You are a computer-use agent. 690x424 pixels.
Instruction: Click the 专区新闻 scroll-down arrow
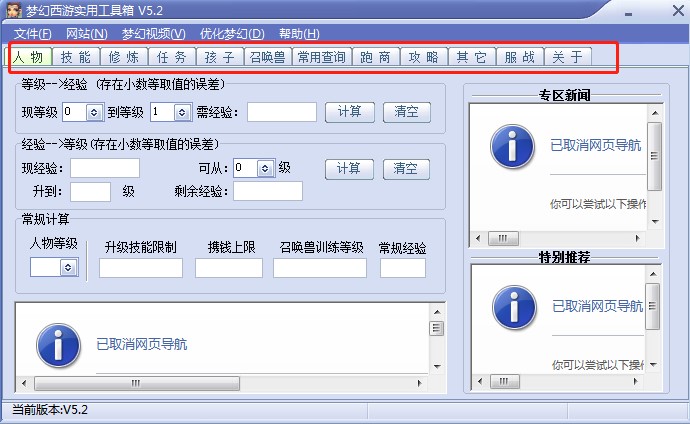click(x=655, y=221)
